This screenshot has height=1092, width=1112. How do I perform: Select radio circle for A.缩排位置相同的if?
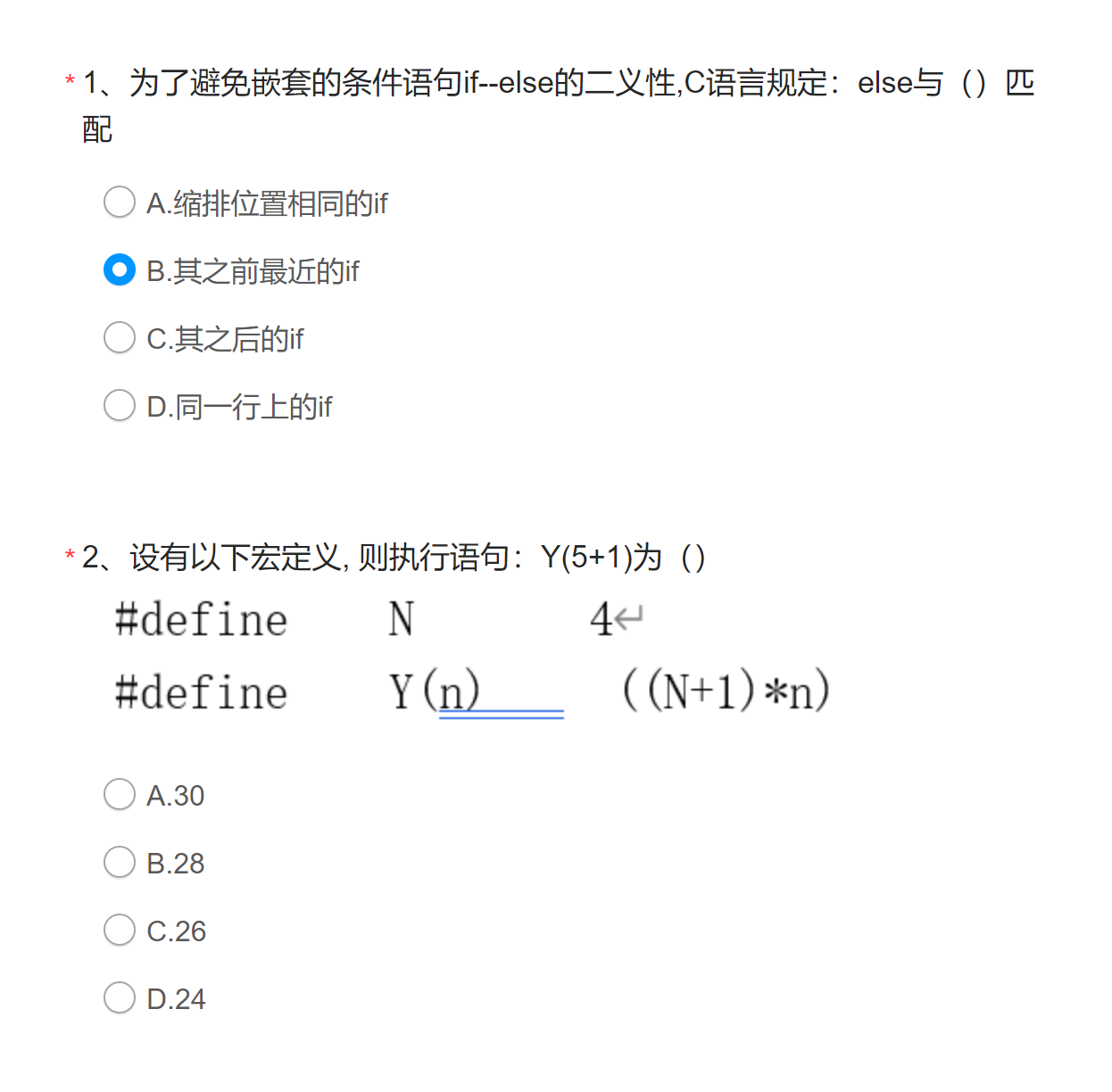(x=120, y=202)
